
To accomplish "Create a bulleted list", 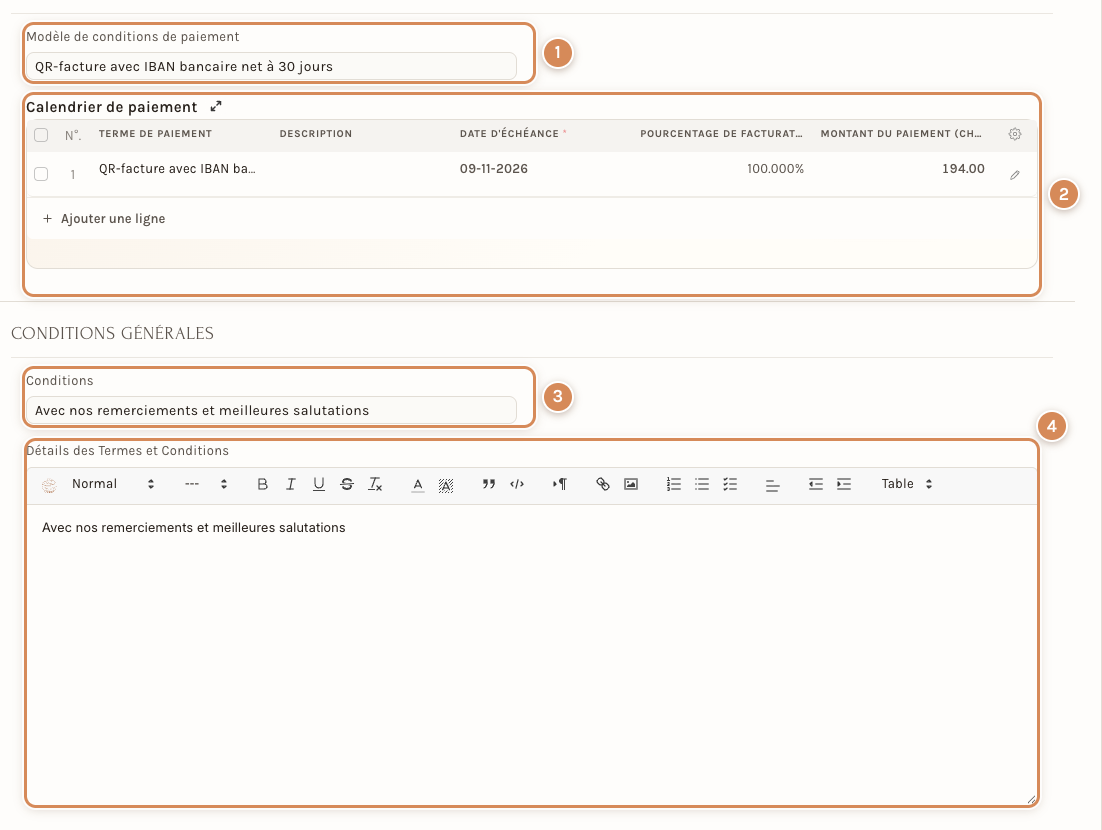I will [x=701, y=484].
